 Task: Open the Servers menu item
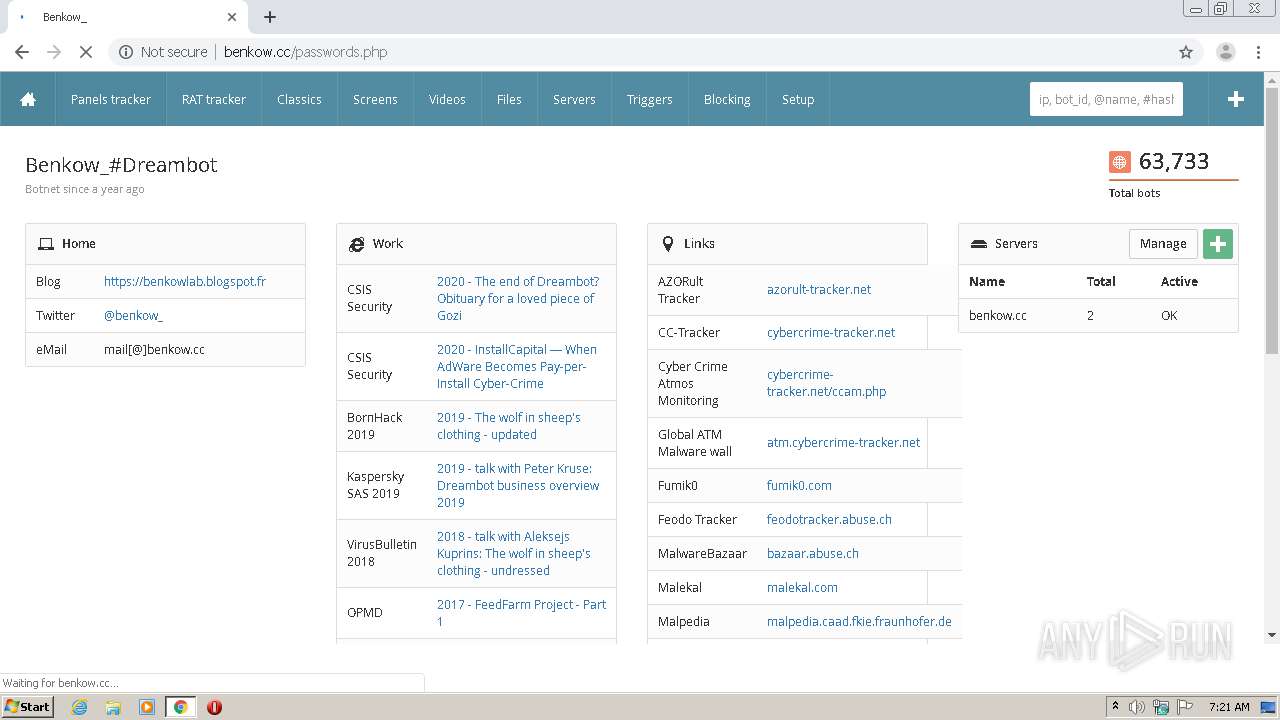[574, 99]
